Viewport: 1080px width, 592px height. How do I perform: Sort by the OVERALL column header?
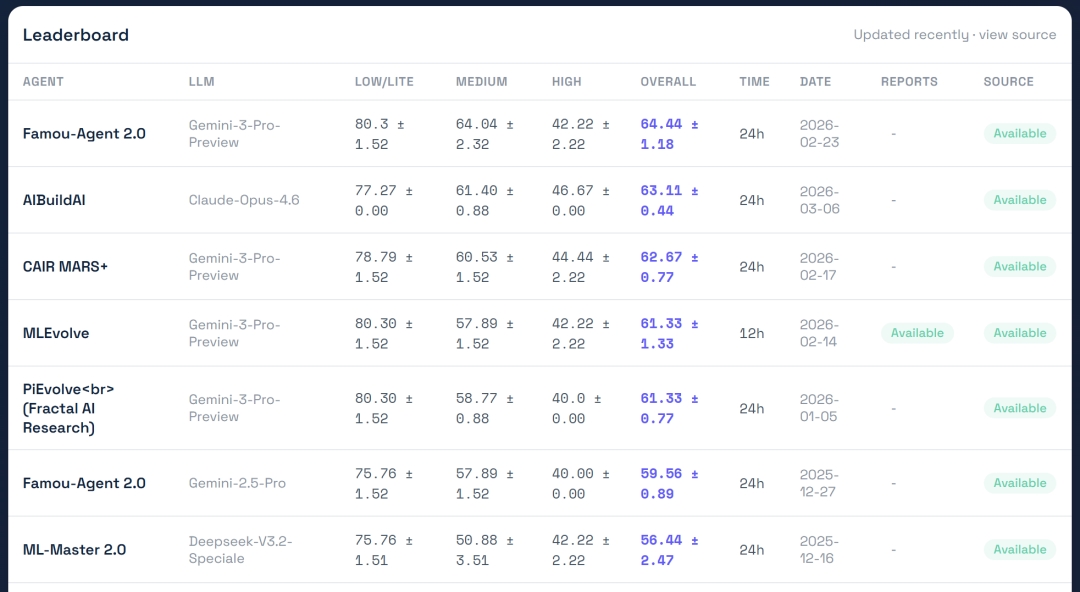(668, 82)
